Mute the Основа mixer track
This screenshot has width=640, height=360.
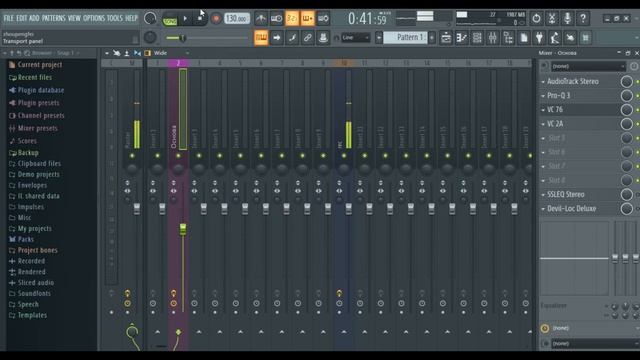pyautogui.click(x=178, y=156)
